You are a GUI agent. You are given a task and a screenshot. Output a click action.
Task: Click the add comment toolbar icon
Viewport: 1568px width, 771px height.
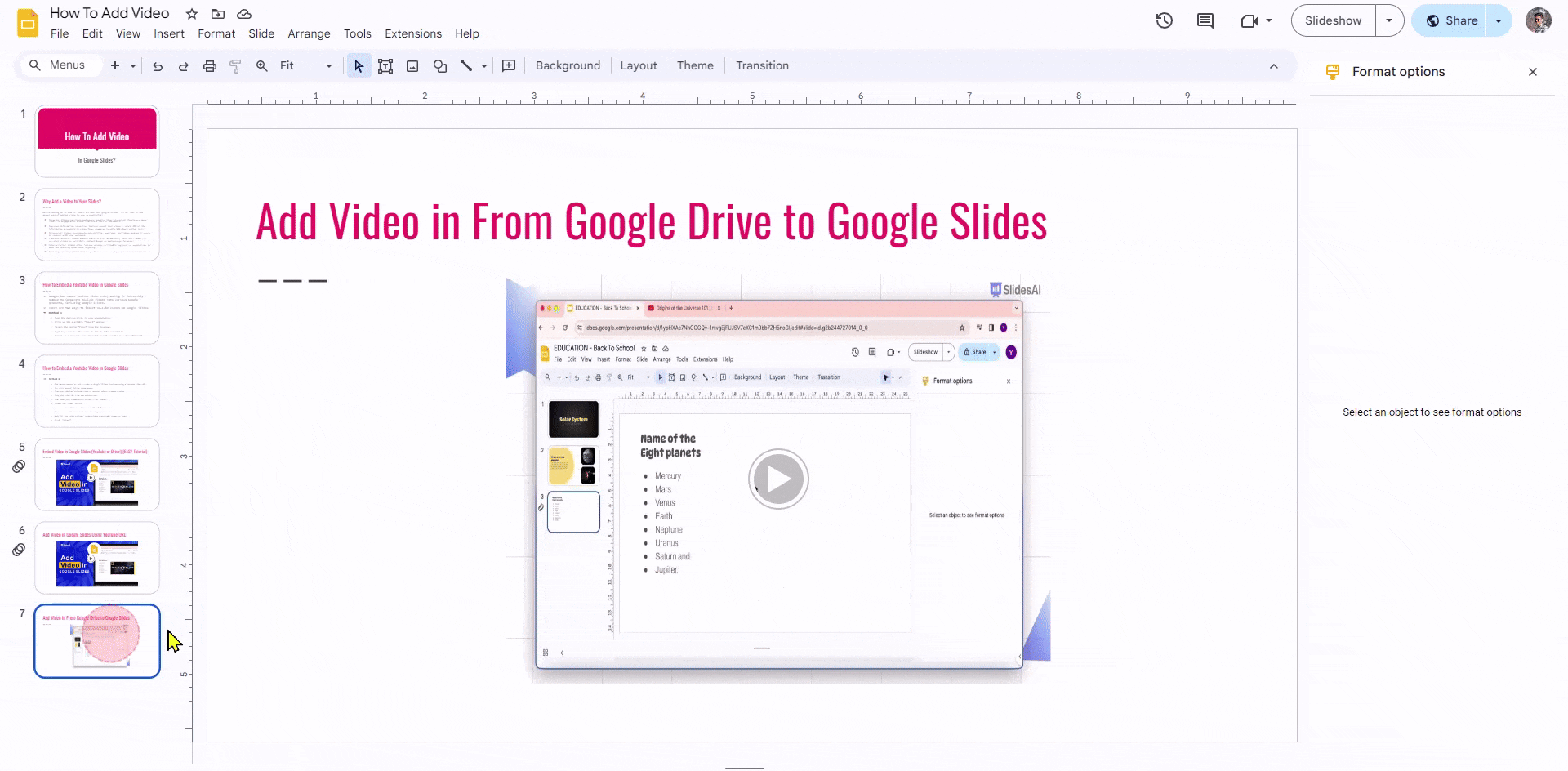(x=509, y=66)
